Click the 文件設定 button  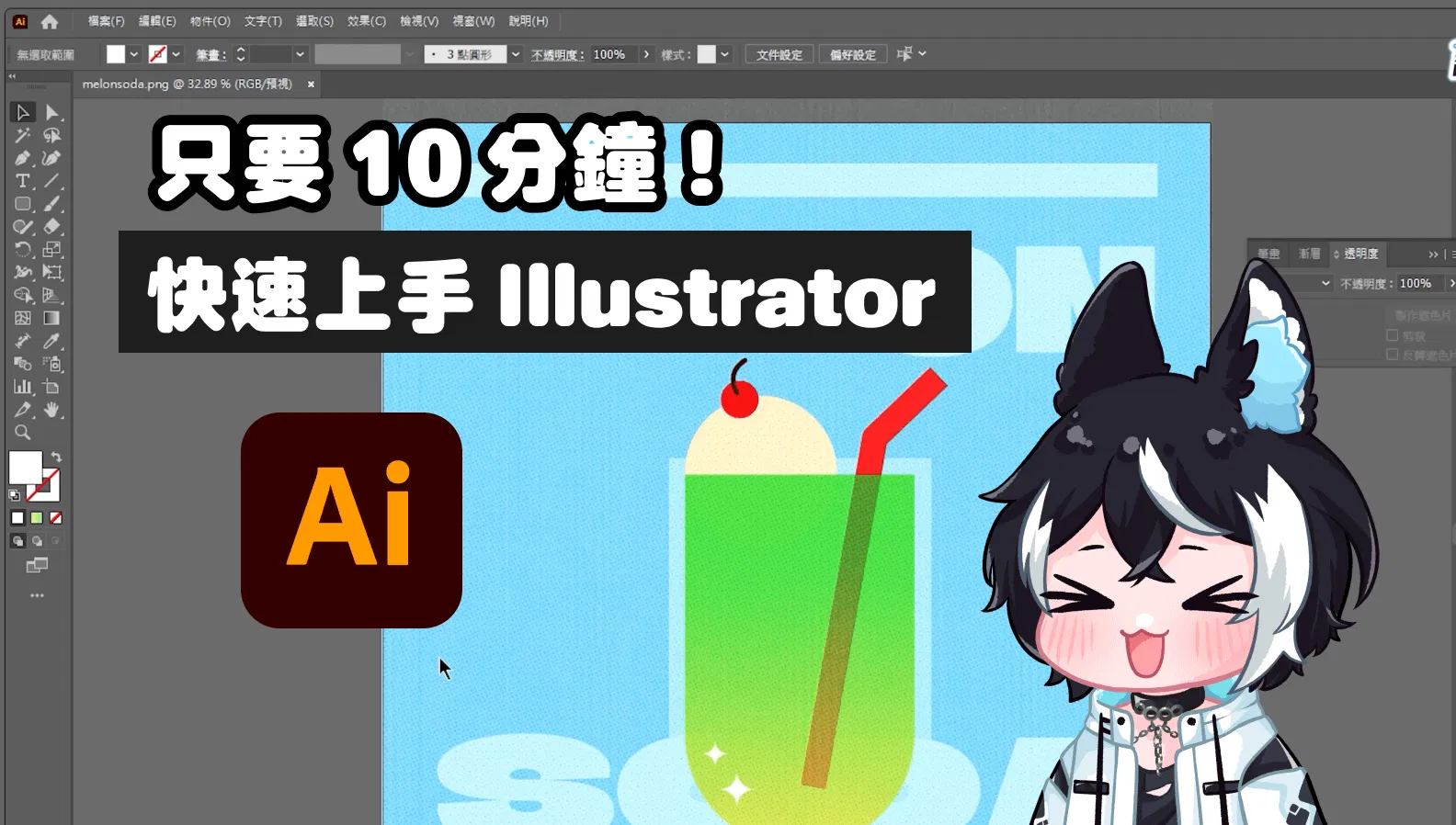click(779, 54)
